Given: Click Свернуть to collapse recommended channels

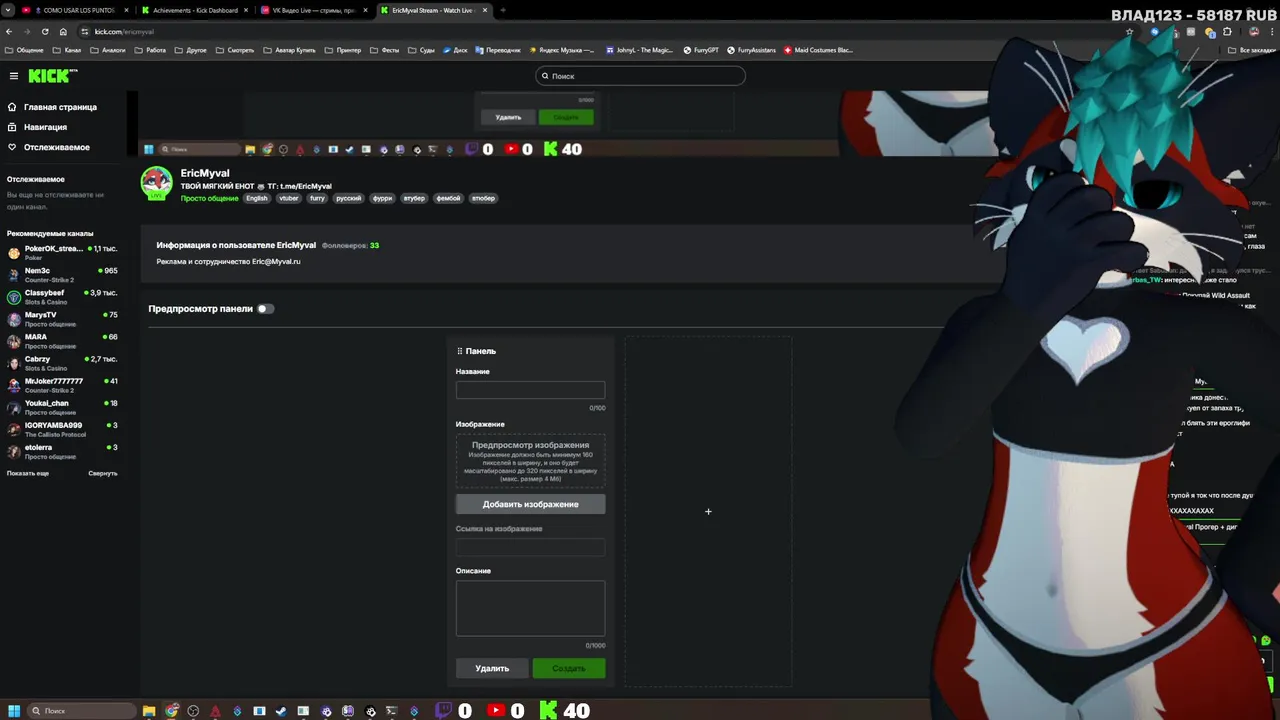Looking at the screenshot, I should (x=103, y=473).
